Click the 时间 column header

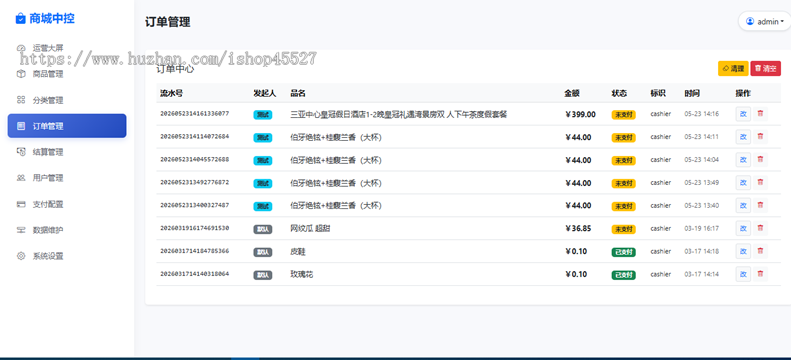[692, 93]
